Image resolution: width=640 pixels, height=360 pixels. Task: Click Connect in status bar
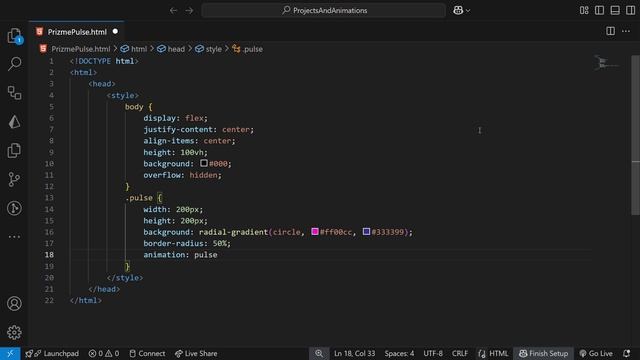point(147,353)
